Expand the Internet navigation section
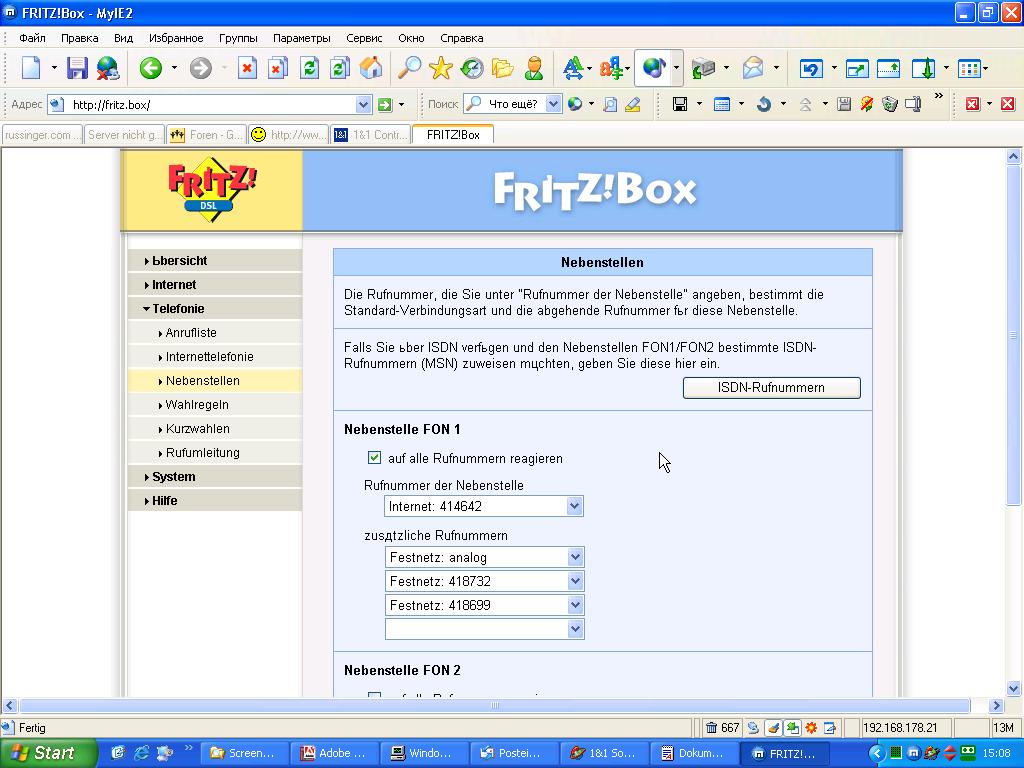The height and width of the screenshot is (768, 1024). pos(215,285)
